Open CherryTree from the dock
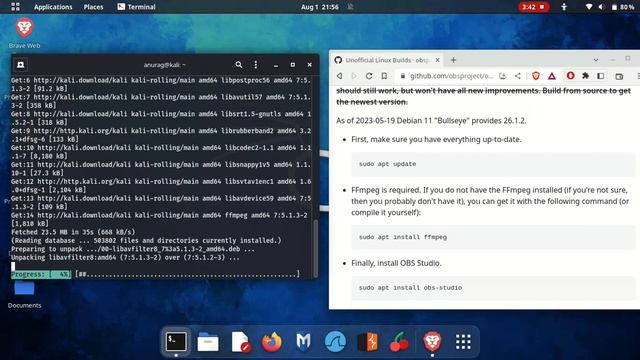The image size is (640, 360). (x=399, y=341)
